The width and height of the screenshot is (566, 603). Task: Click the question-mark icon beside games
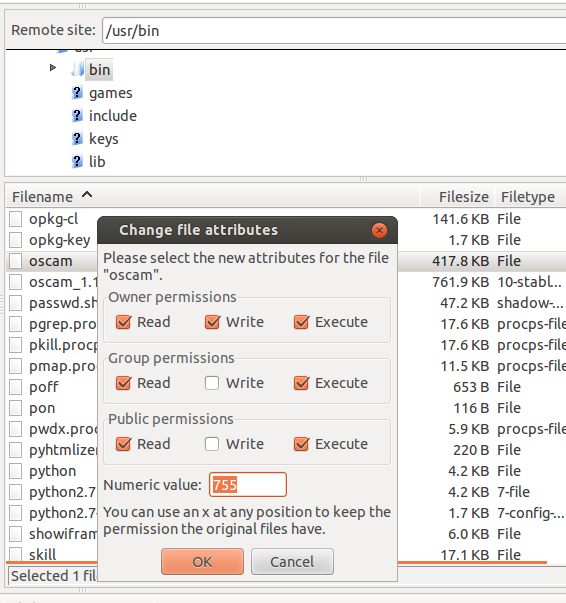[x=77, y=93]
